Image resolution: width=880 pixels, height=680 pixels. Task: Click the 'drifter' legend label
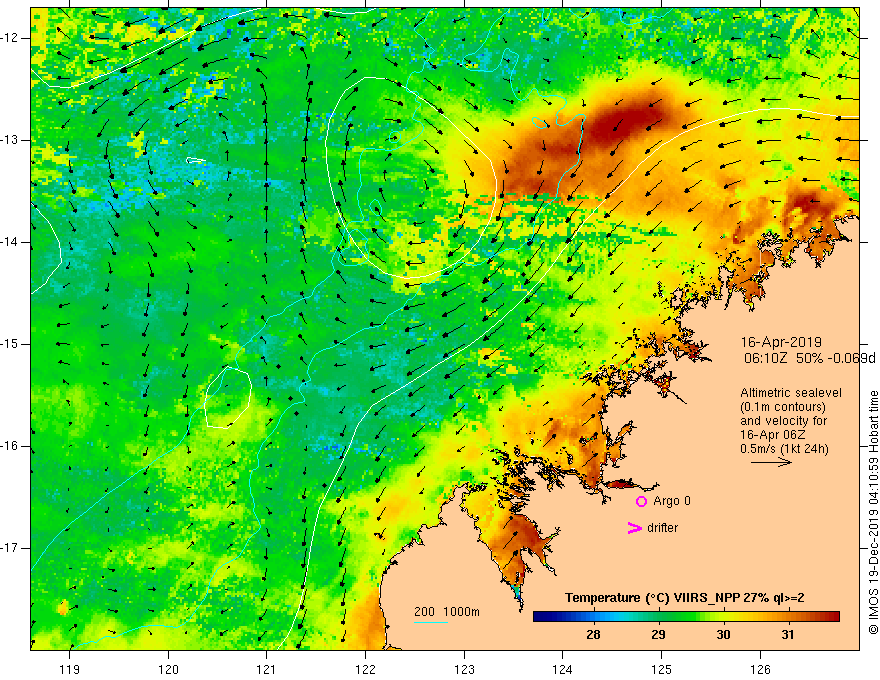662,528
